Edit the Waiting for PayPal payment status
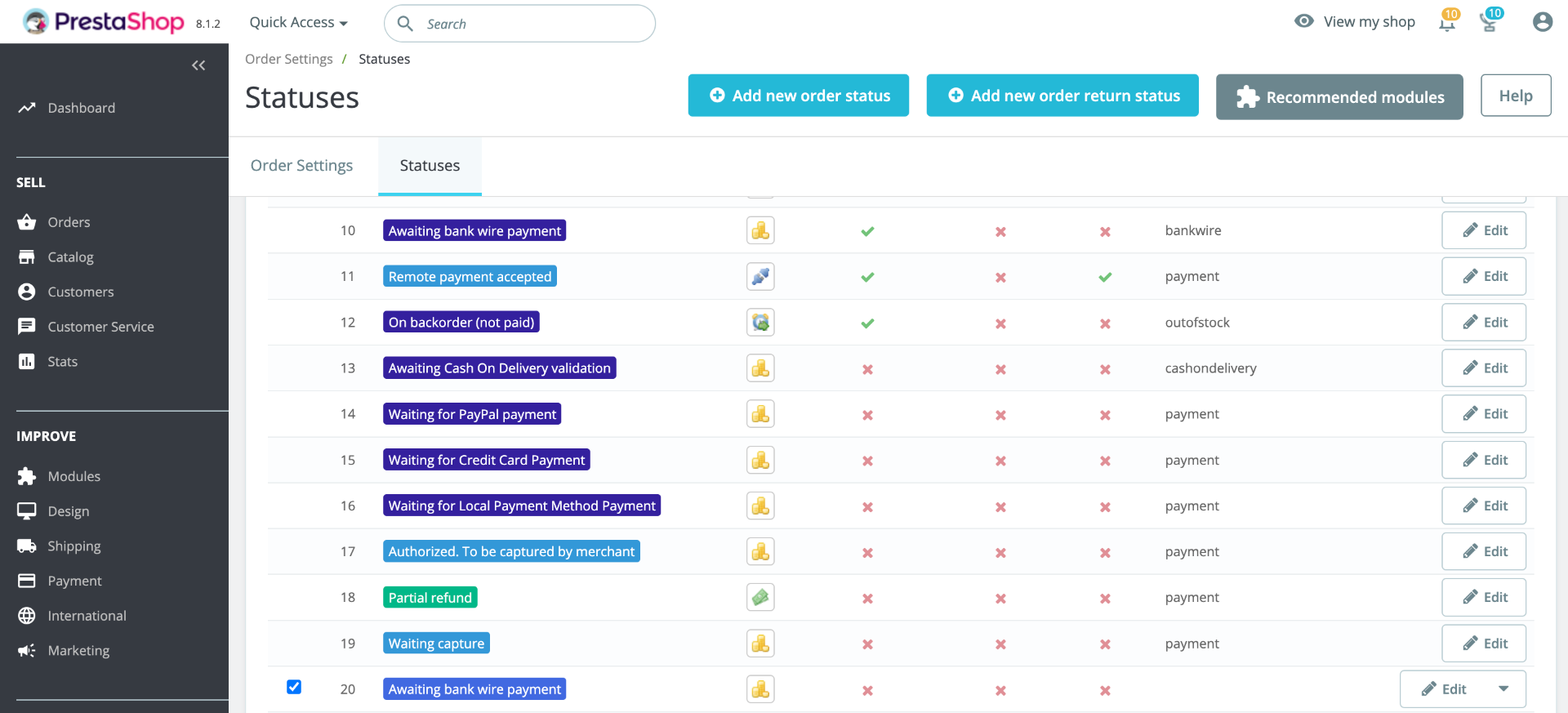The image size is (1568, 713). click(x=1484, y=414)
